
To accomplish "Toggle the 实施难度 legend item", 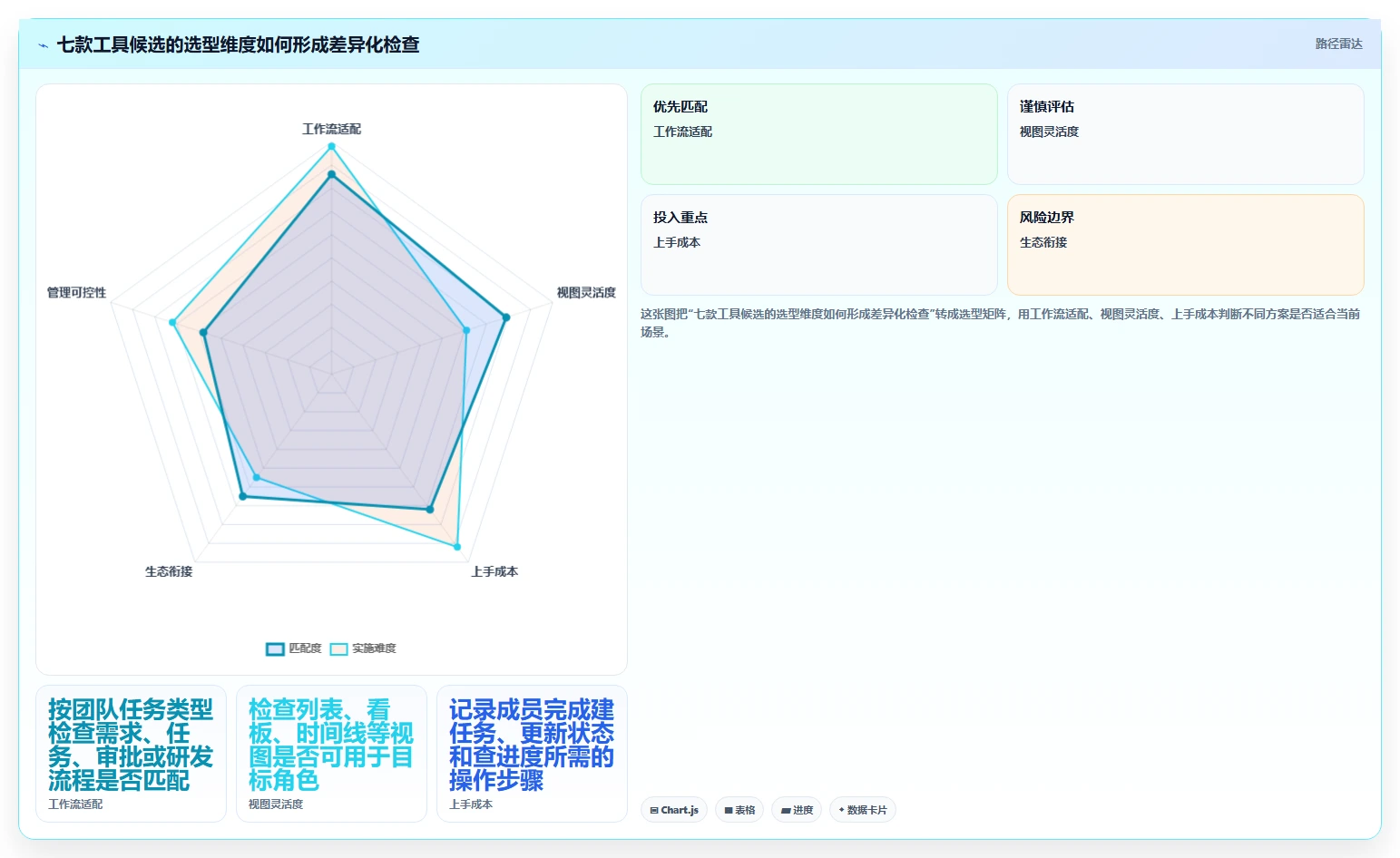I will [363, 648].
